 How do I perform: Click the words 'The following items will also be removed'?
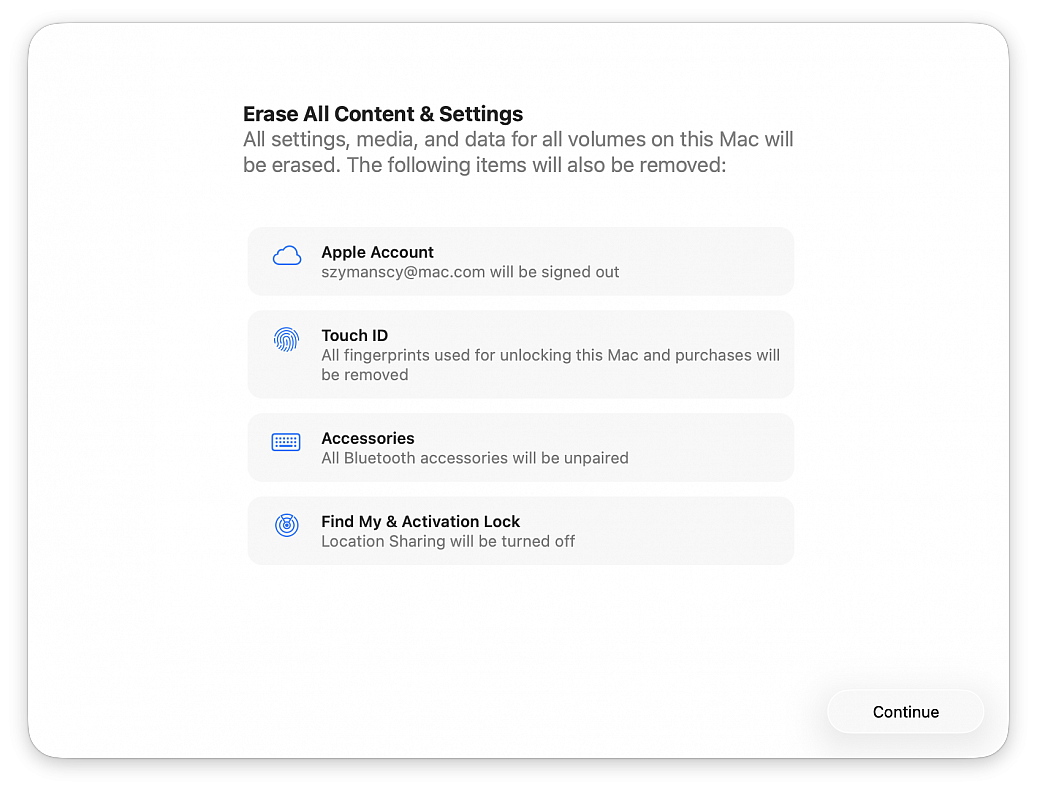click(536, 165)
